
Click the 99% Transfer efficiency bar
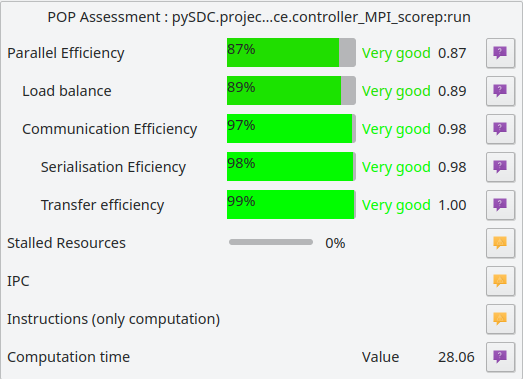click(x=291, y=205)
